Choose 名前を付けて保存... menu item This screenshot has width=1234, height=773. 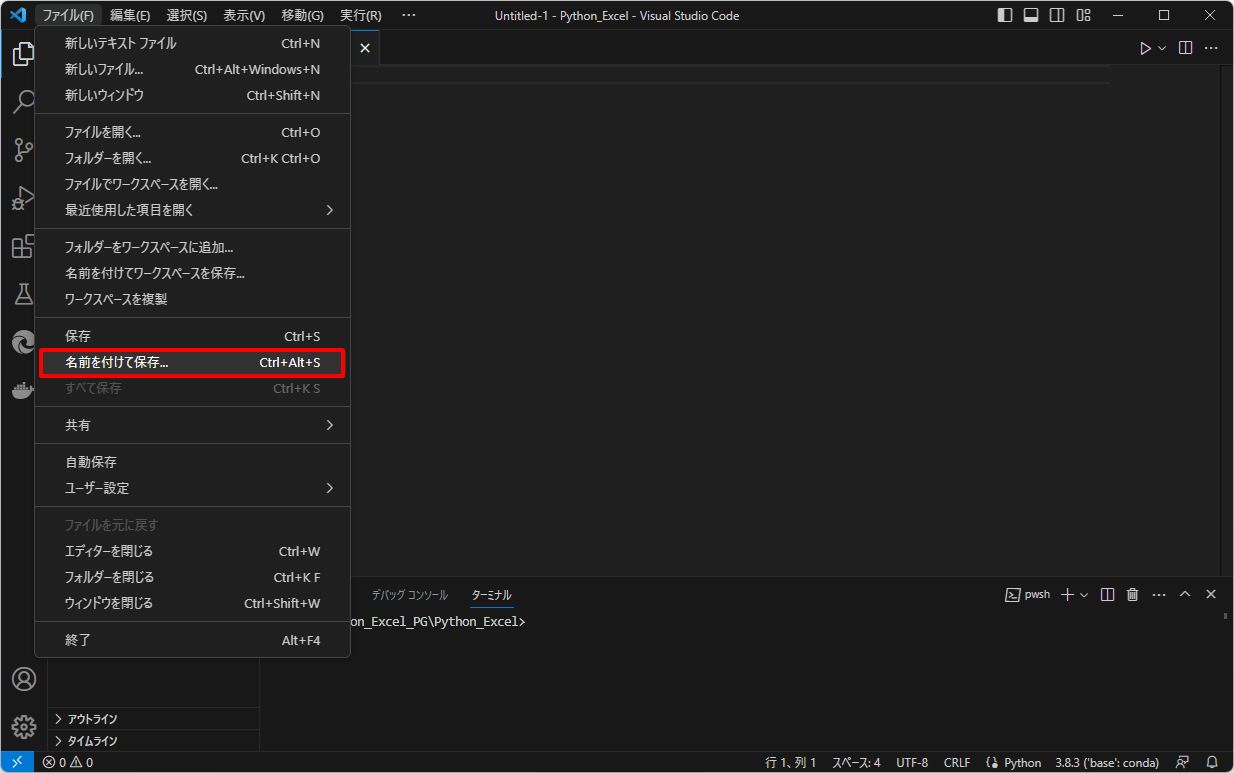point(192,362)
